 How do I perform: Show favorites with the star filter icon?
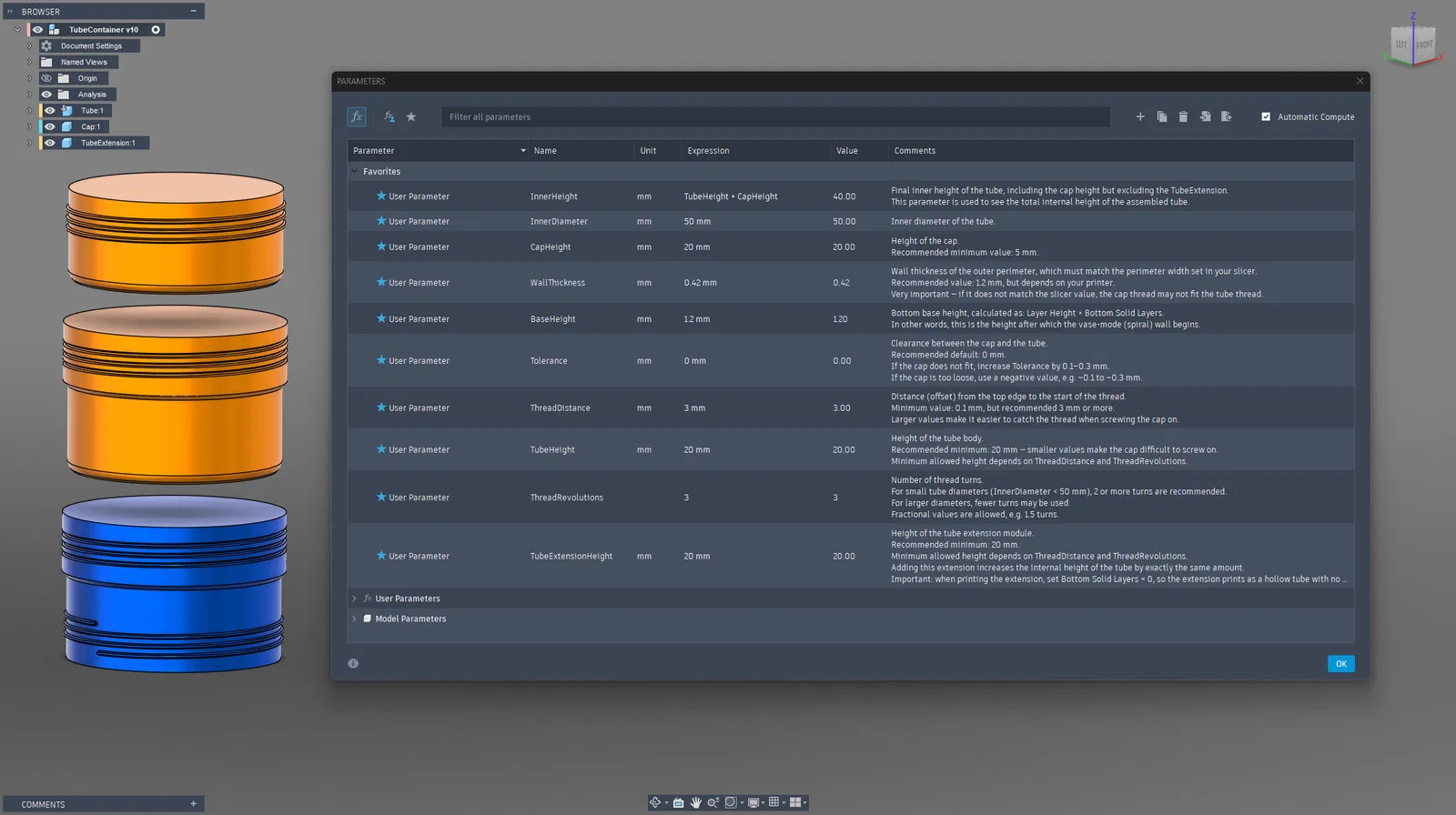coord(411,116)
